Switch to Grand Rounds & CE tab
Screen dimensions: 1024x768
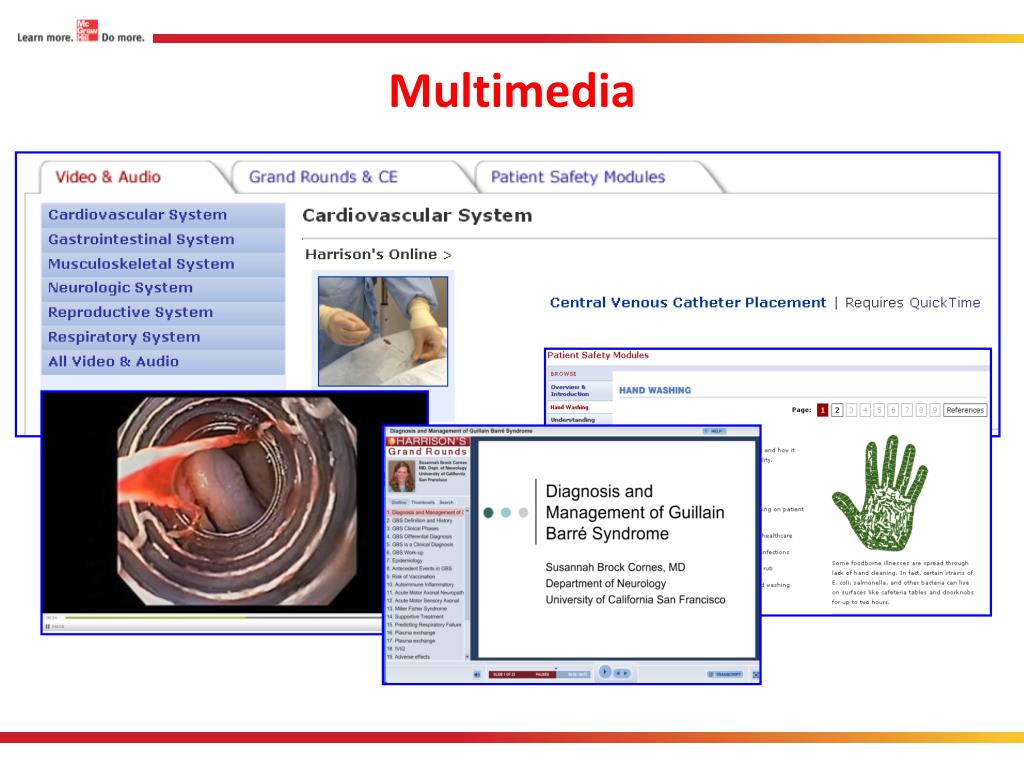pyautogui.click(x=323, y=177)
